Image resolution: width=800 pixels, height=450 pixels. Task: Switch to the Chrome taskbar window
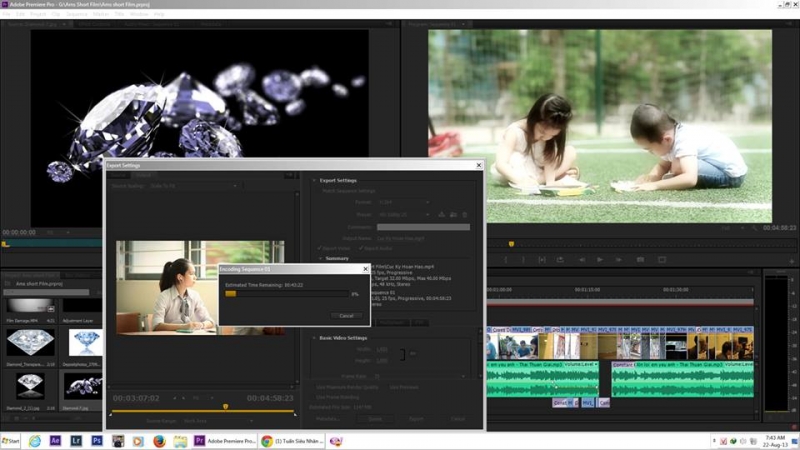(x=292, y=441)
